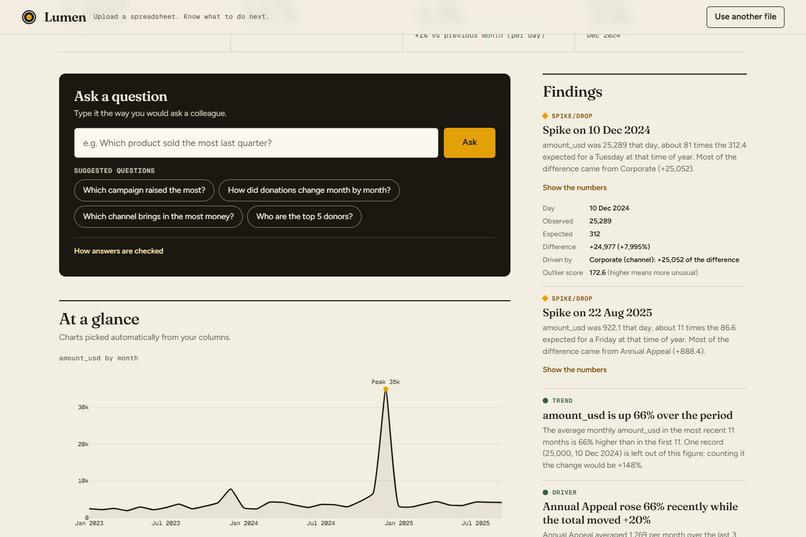Focus the Ask a question input field
Image resolution: width=806 pixels, height=537 pixels.
point(256,143)
